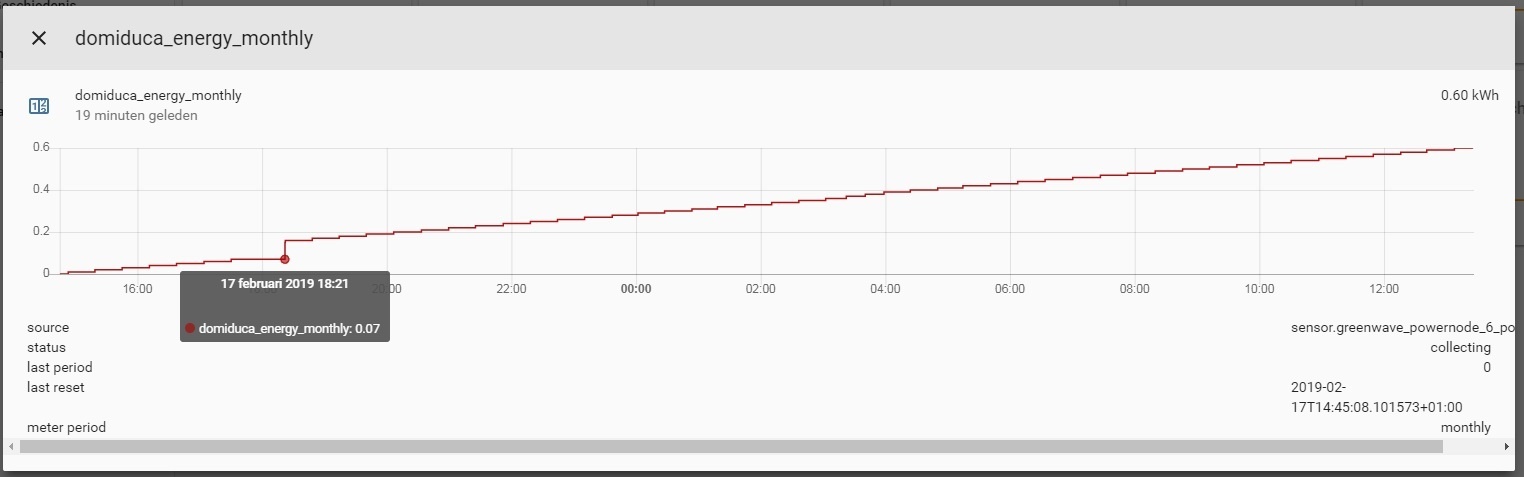Click the 0.2 y-axis label
Viewport: 1524px width, 477px height.
click(41, 232)
